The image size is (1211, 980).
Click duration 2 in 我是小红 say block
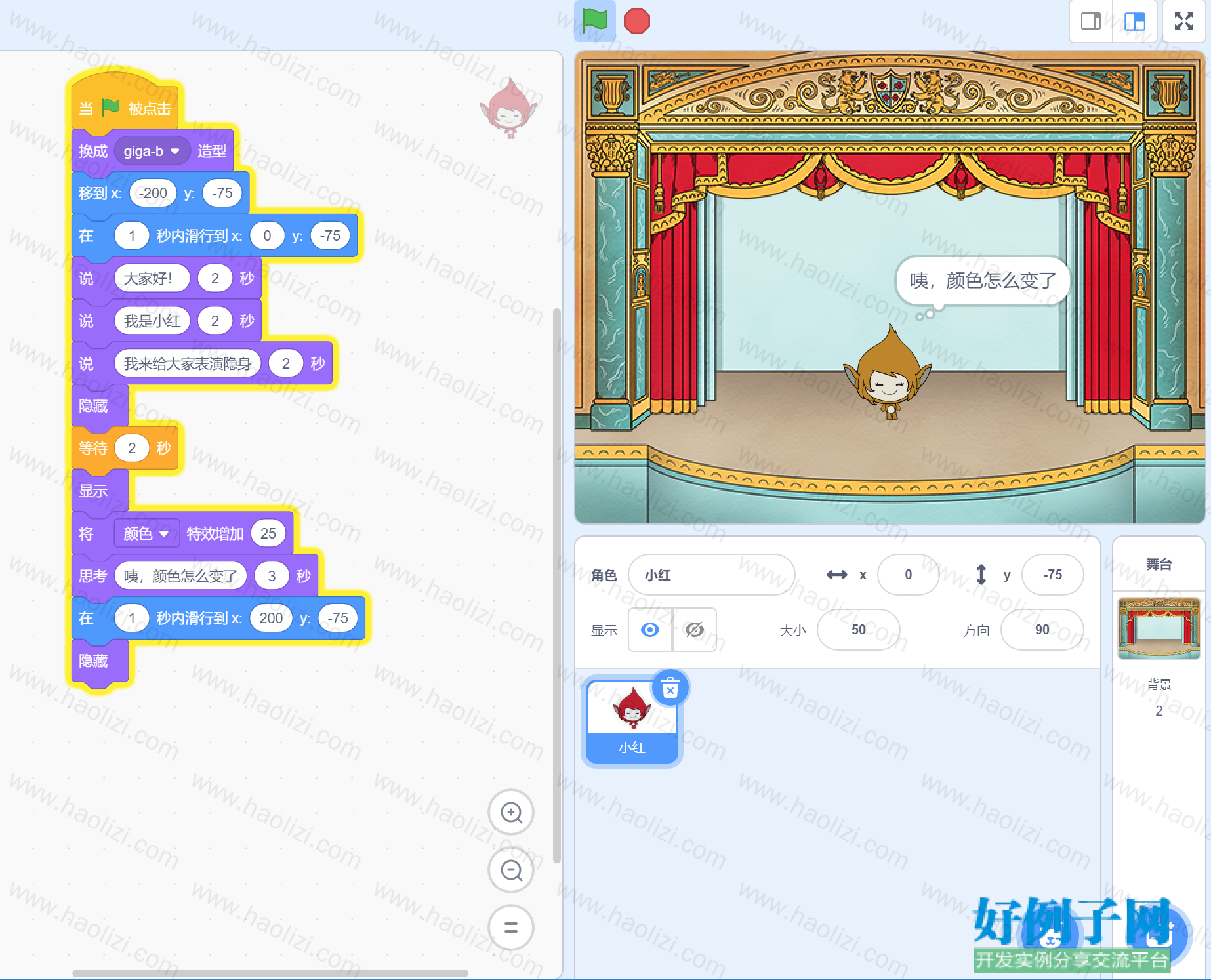pyautogui.click(x=215, y=321)
